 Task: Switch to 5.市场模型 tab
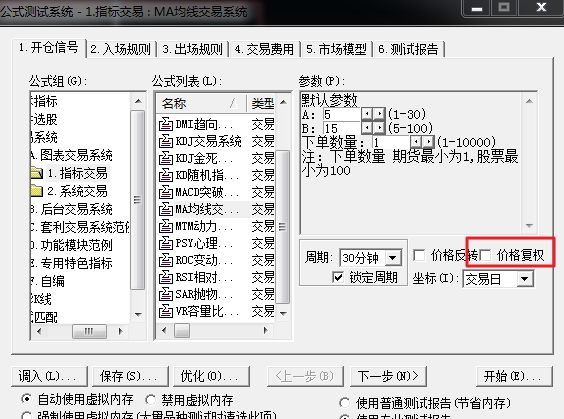click(337, 49)
